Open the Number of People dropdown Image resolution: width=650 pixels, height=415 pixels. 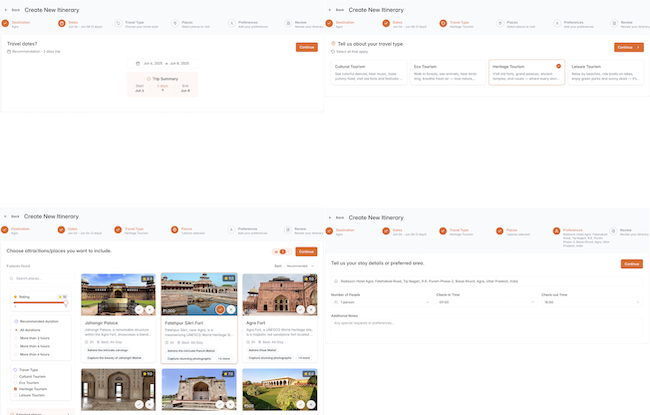pyautogui.click(x=381, y=302)
